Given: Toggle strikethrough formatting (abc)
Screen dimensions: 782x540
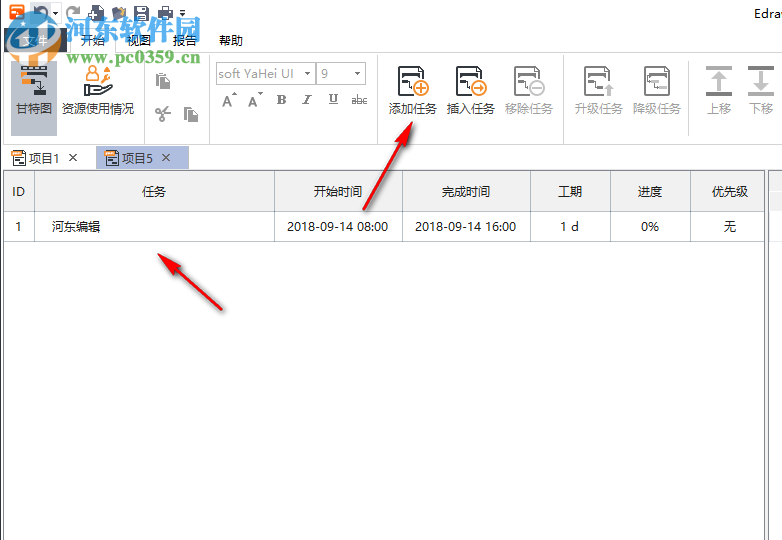Looking at the screenshot, I should point(359,100).
